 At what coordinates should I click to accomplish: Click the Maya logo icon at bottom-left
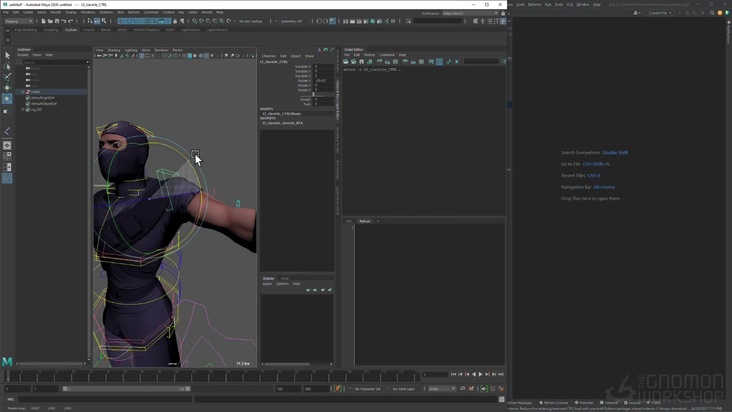(x=7, y=361)
